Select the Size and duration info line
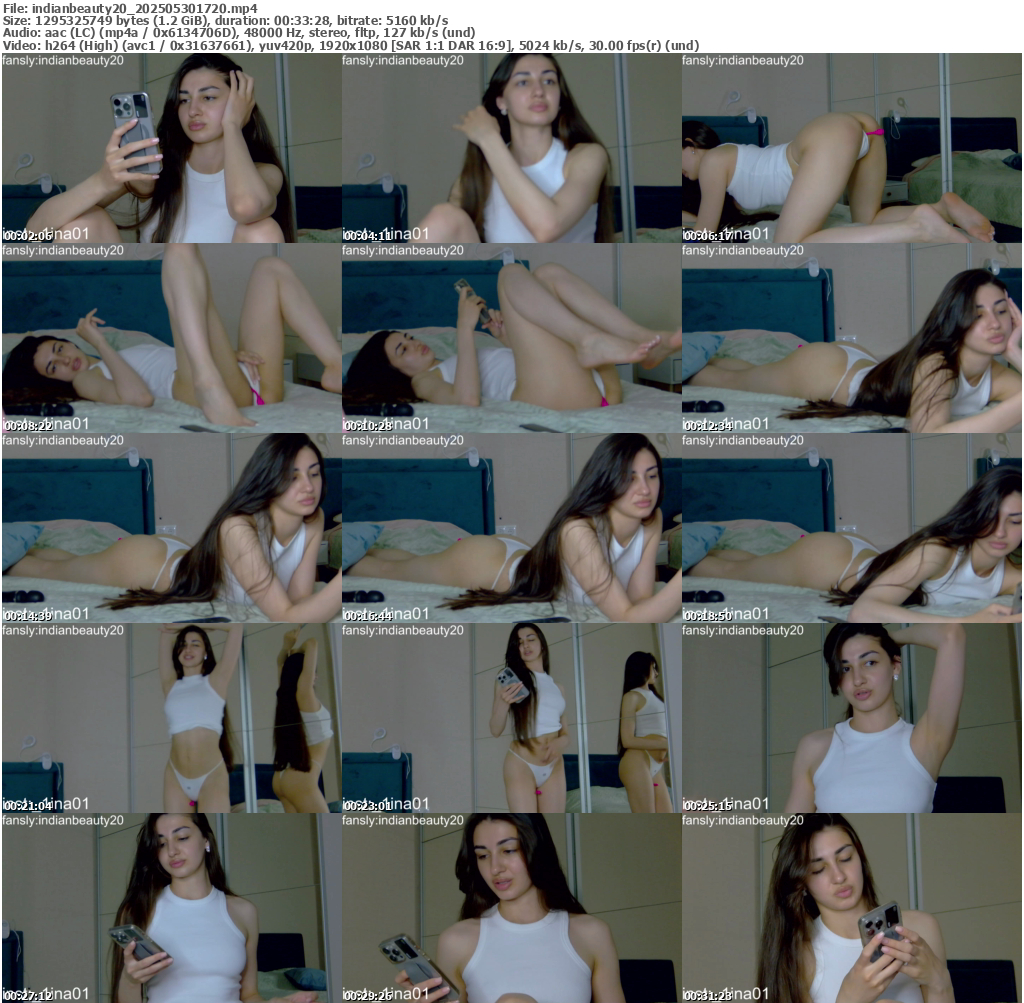 (x=225, y=20)
